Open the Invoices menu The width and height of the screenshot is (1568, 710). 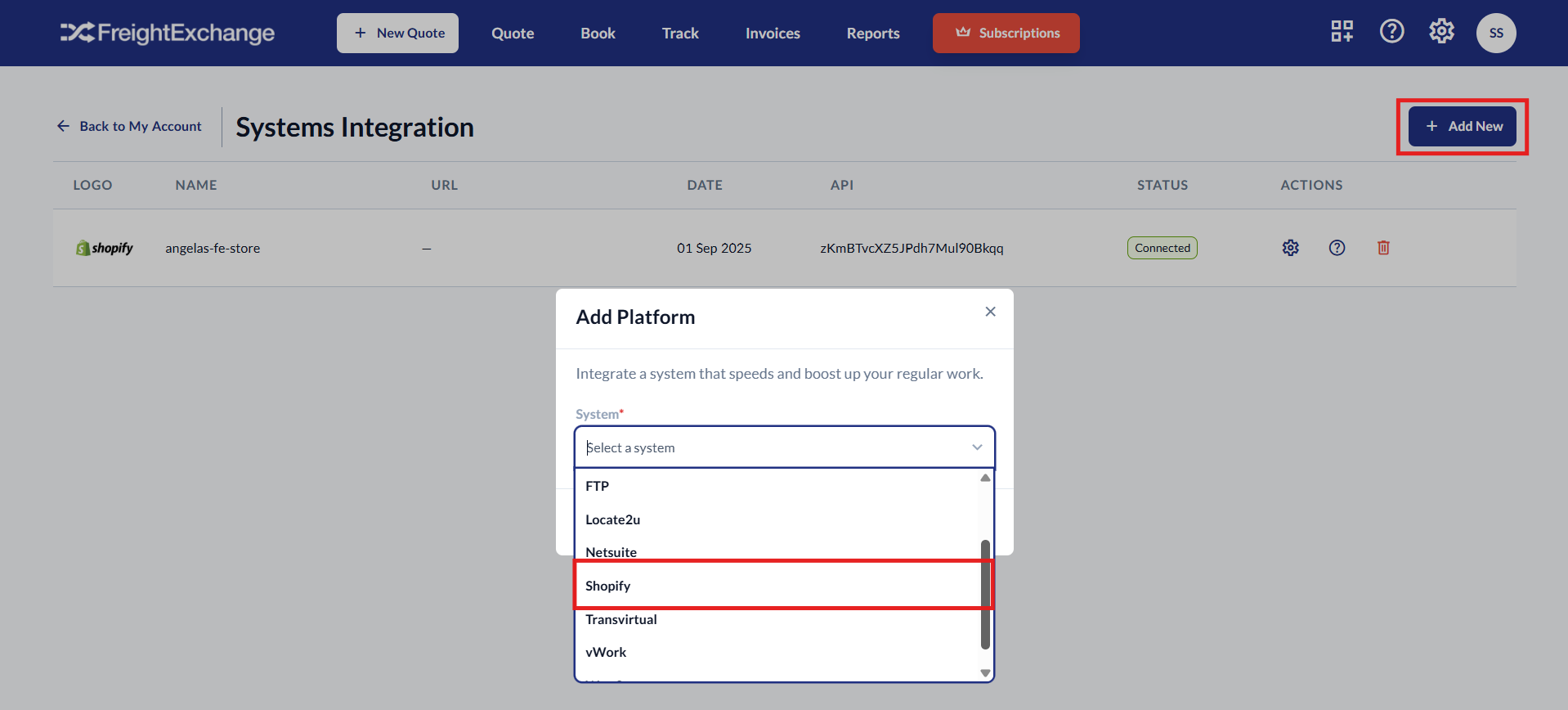coord(773,34)
